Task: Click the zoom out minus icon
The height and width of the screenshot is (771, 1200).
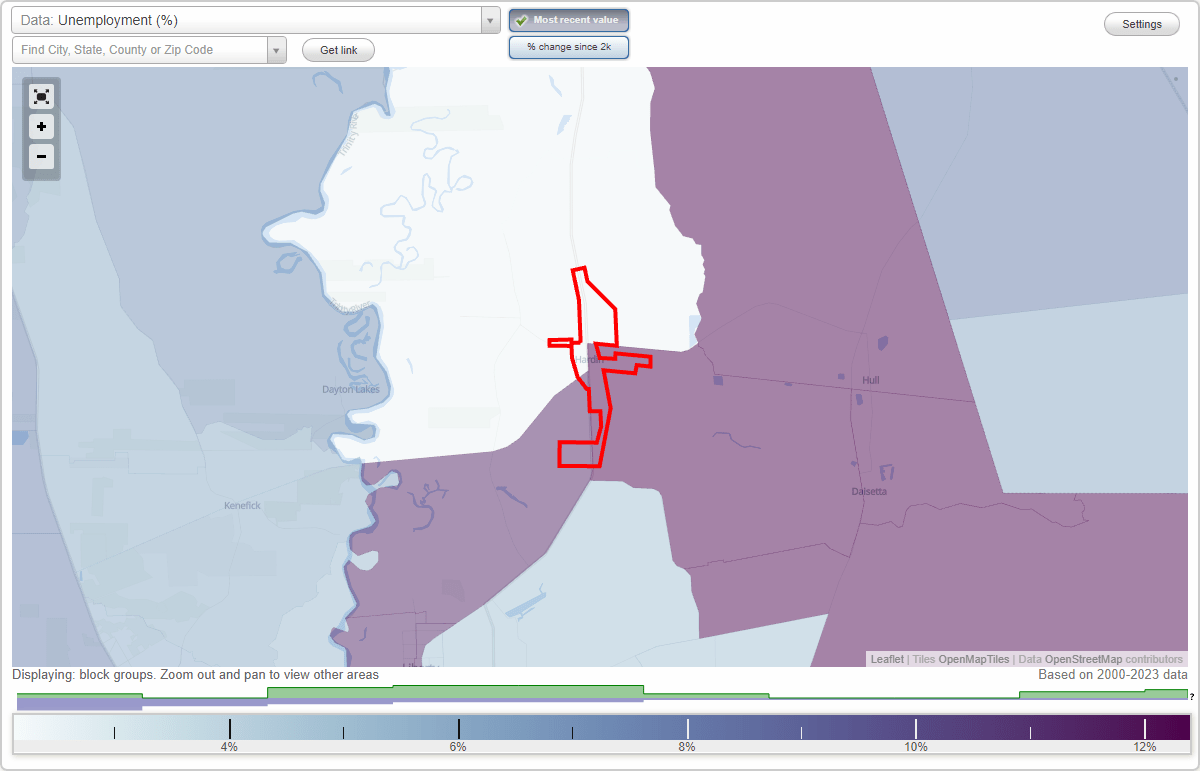Action: (41, 157)
